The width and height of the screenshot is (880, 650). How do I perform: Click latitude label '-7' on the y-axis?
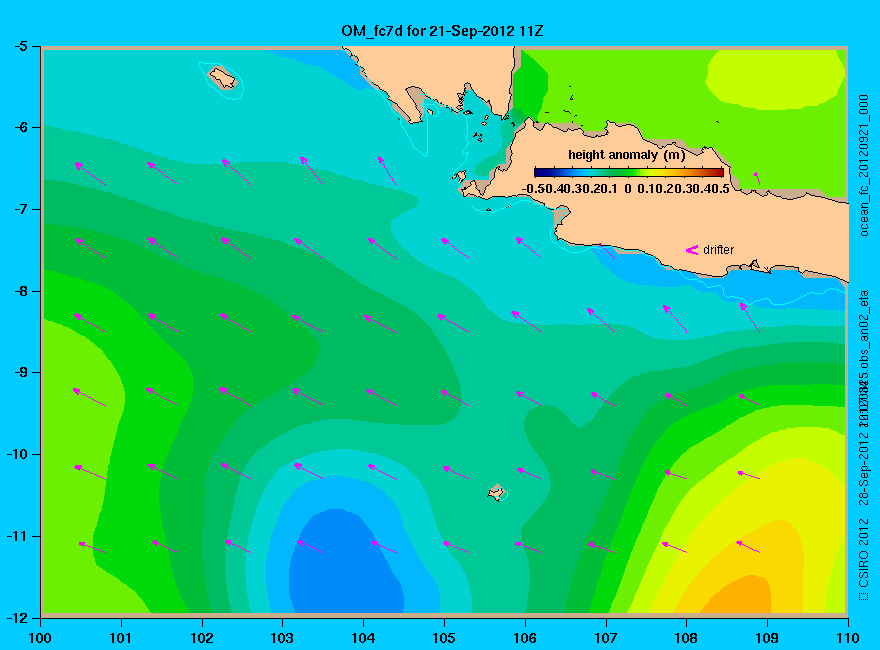click(20, 209)
